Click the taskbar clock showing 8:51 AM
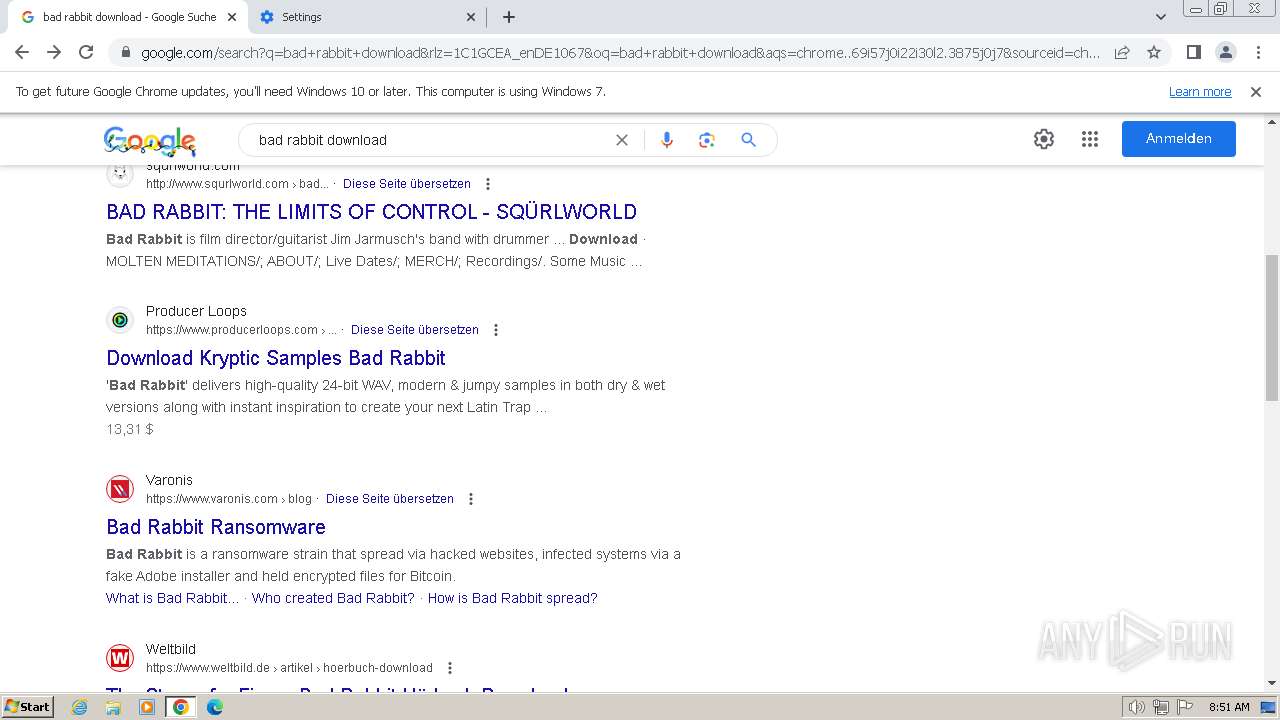1280x720 pixels. pyautogui.click(x=1229, y=707)
